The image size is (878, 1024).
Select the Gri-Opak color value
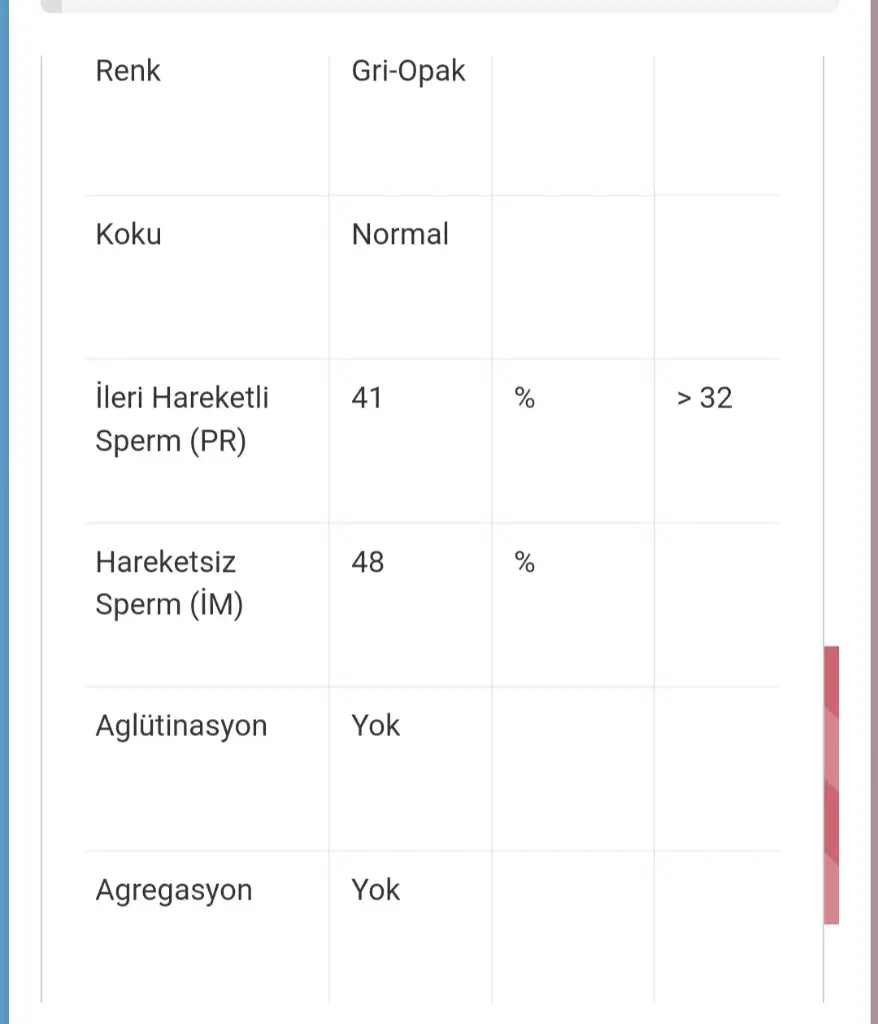pyautogui.click(x=408, y=71)
